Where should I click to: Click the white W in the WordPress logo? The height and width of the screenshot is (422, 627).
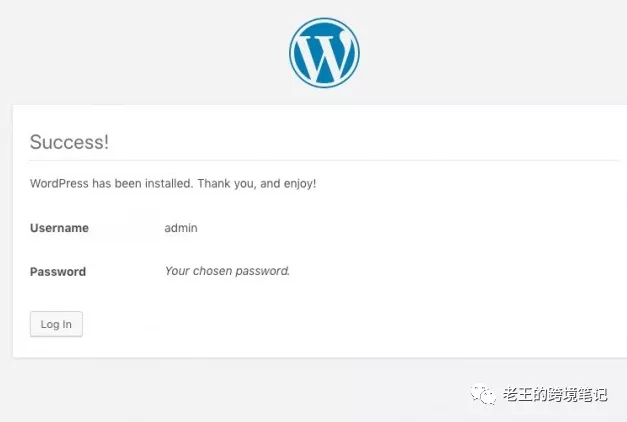(x=324, y=53)
